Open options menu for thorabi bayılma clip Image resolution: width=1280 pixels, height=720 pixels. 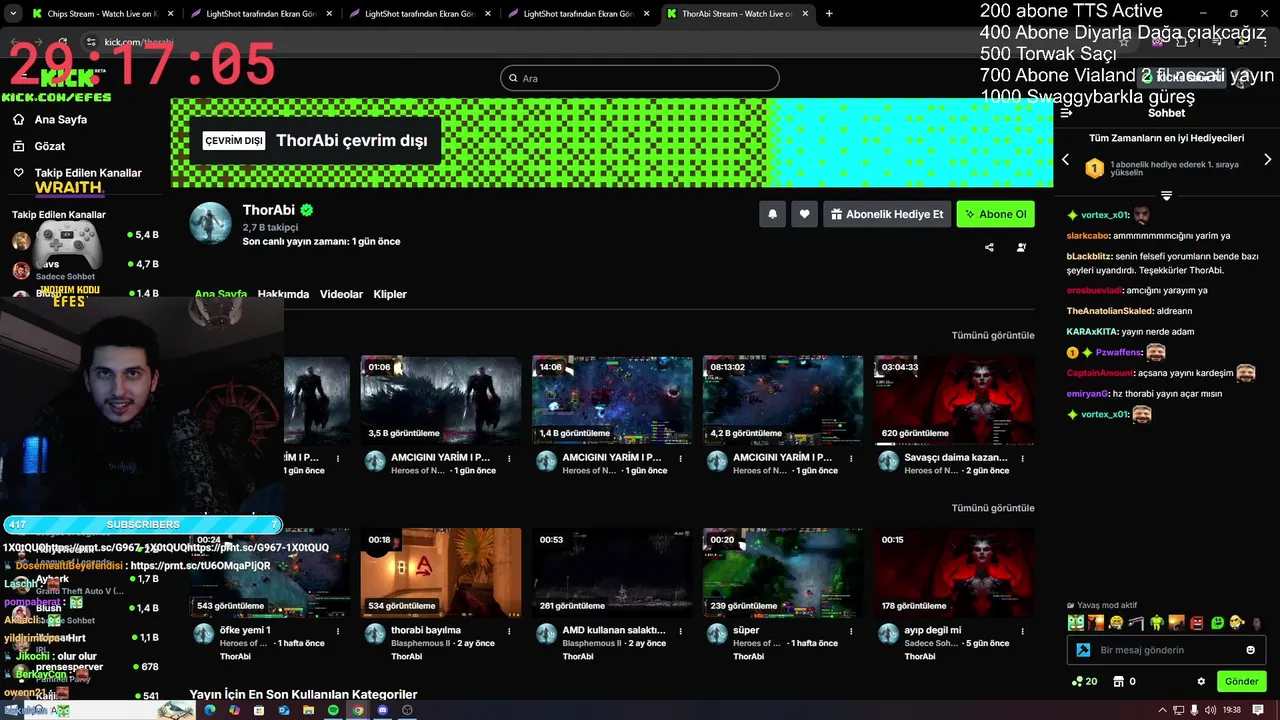coord(509,632)
